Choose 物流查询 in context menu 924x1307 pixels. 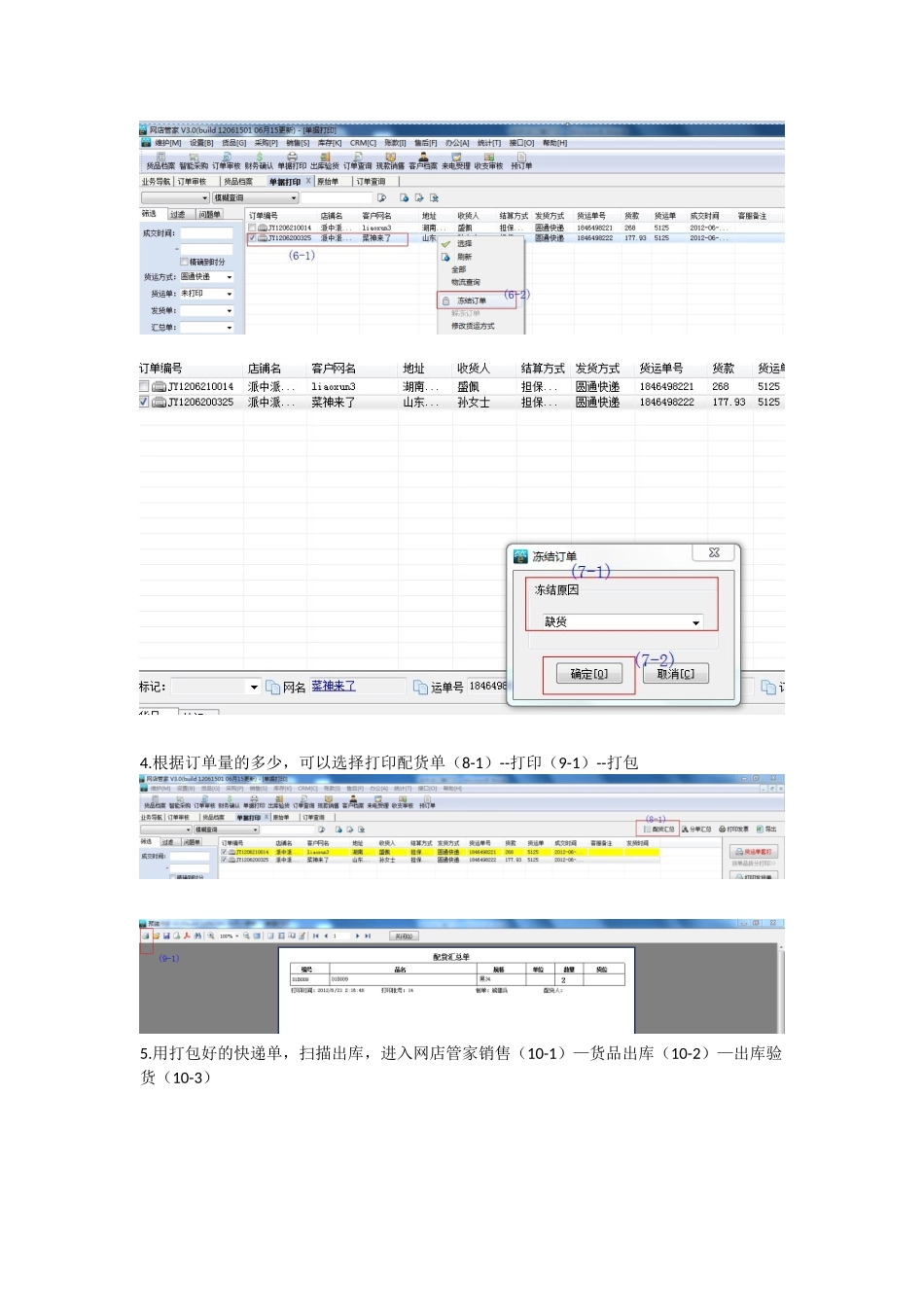pos(466,283)
